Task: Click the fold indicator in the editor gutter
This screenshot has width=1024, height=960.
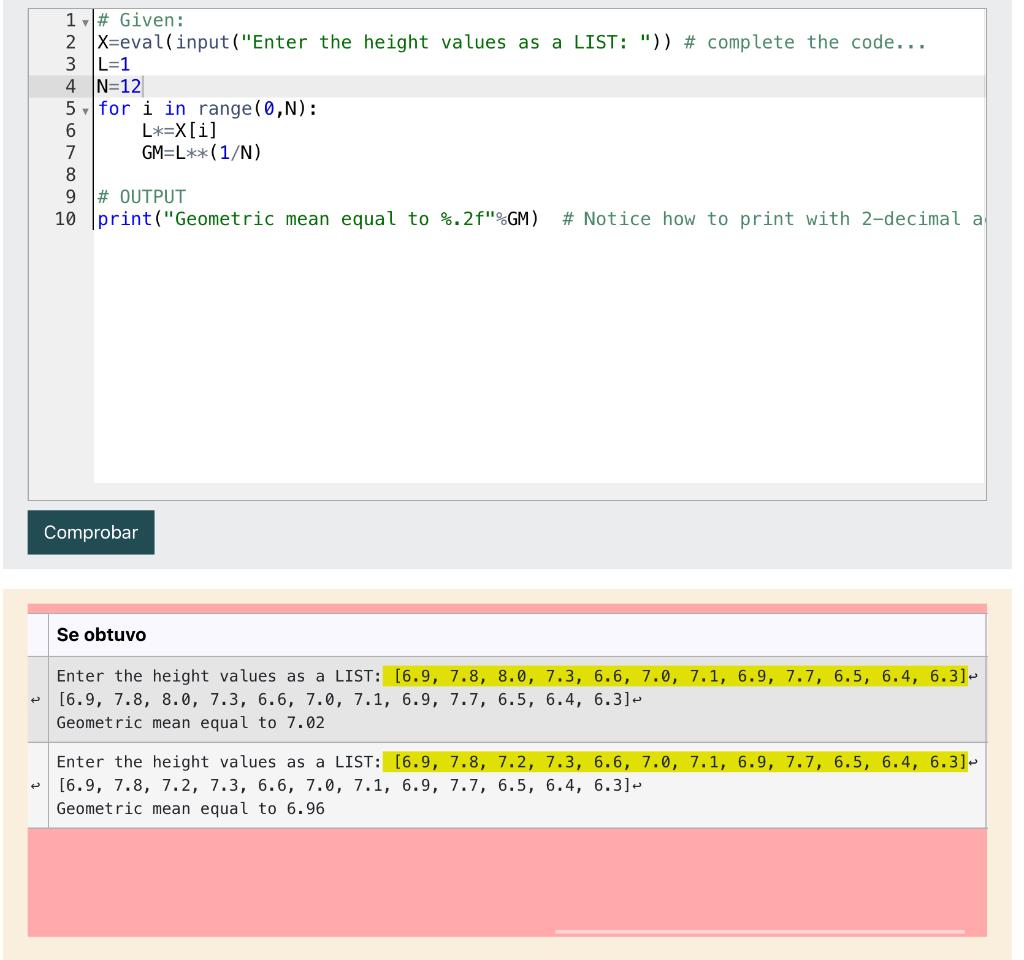Action: click(84, 22)
